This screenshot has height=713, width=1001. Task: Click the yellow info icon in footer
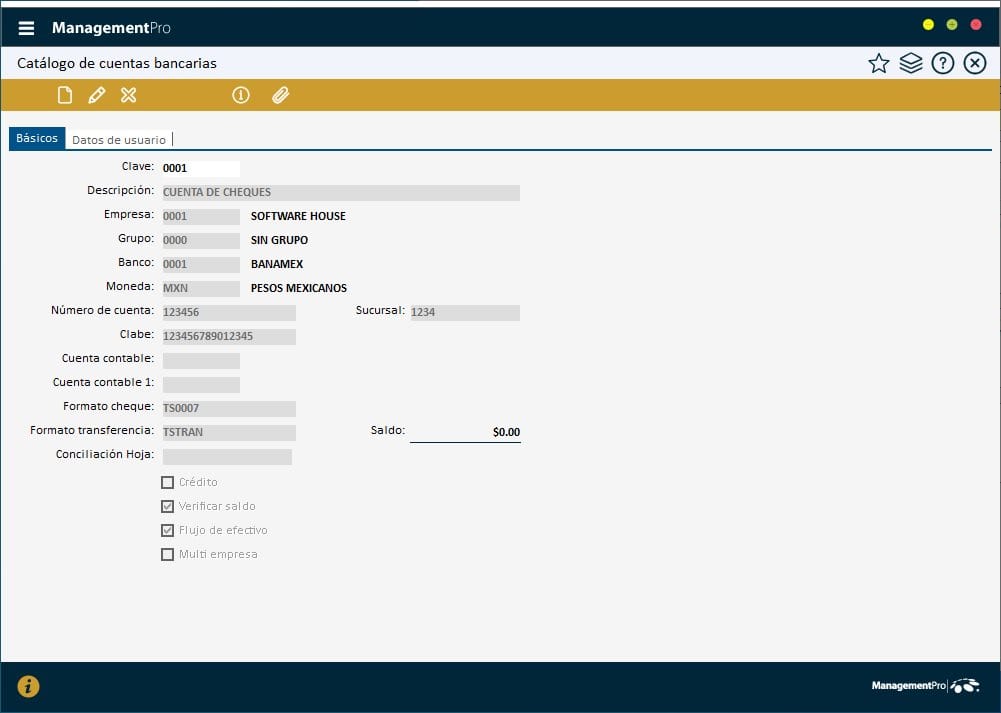(28, 686)
